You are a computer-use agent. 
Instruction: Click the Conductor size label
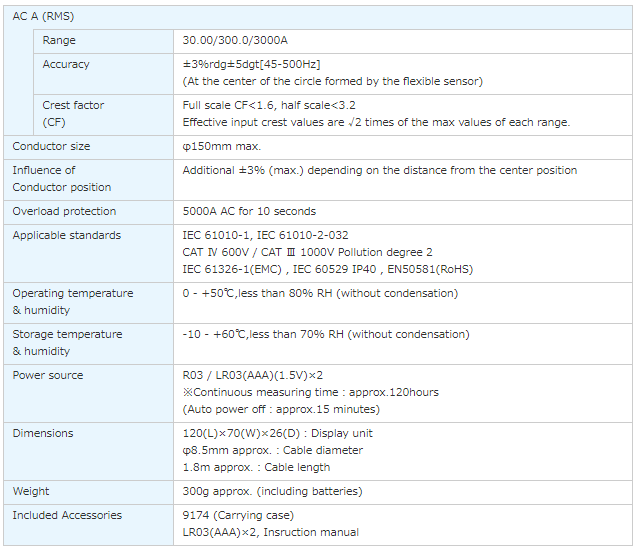click(x=51, y=146)
